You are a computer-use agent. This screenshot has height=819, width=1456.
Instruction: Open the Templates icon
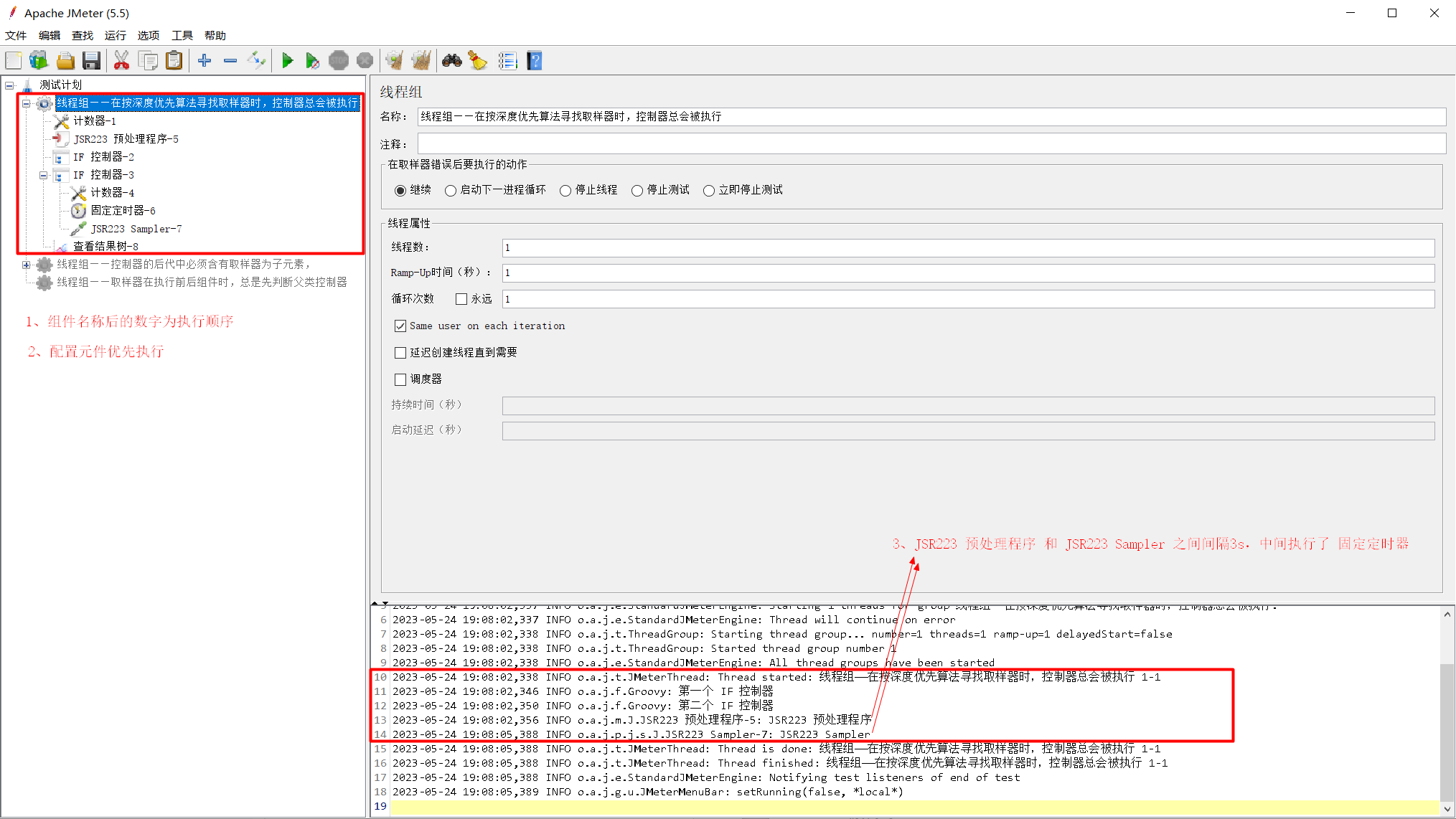39,61
